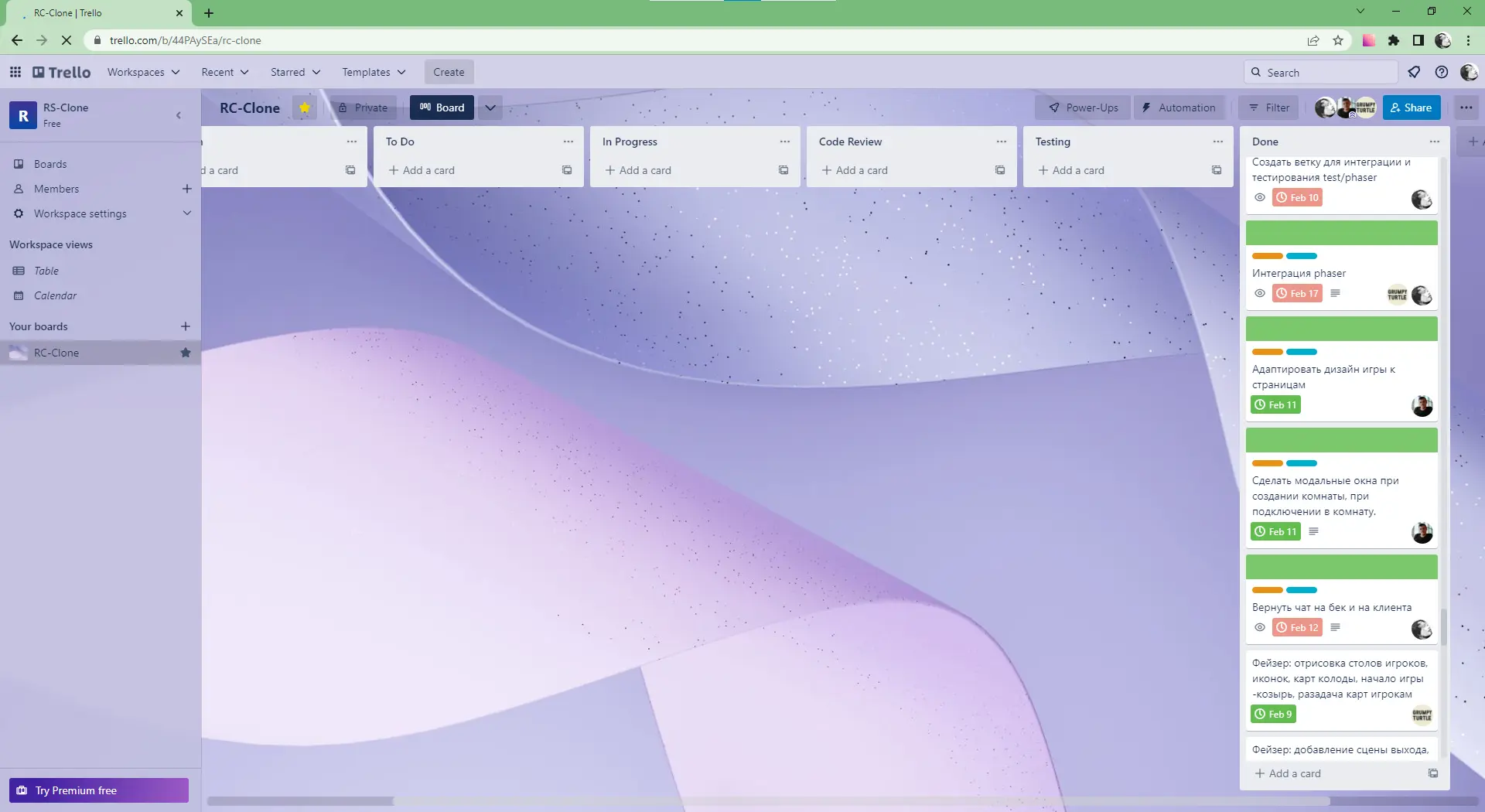Unstar the RC-Clone board in the header
This screenshot has height=812, width=1485.
[304, 107]
